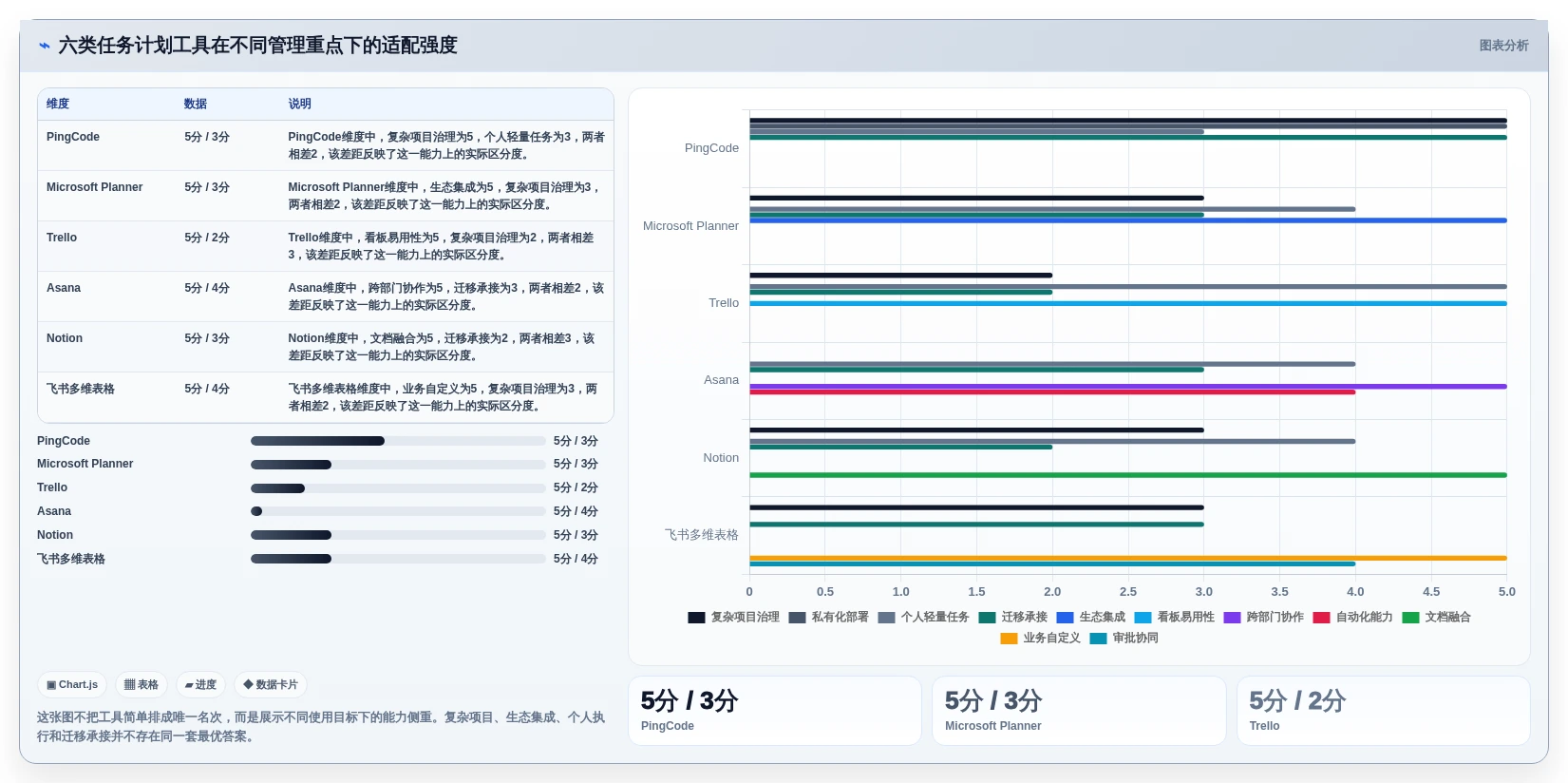Open the 图表分析 label in header
The image size is (1568, 783).
coord(1503,45)
